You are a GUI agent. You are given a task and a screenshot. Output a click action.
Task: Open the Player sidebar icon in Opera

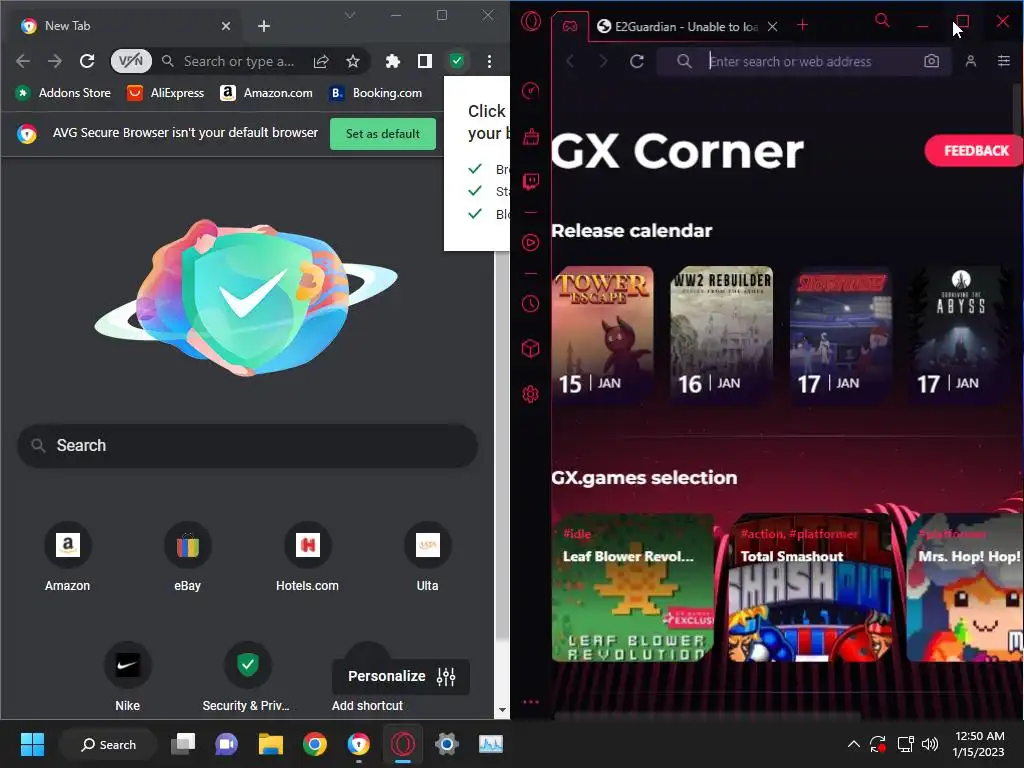tap(531, 243)
